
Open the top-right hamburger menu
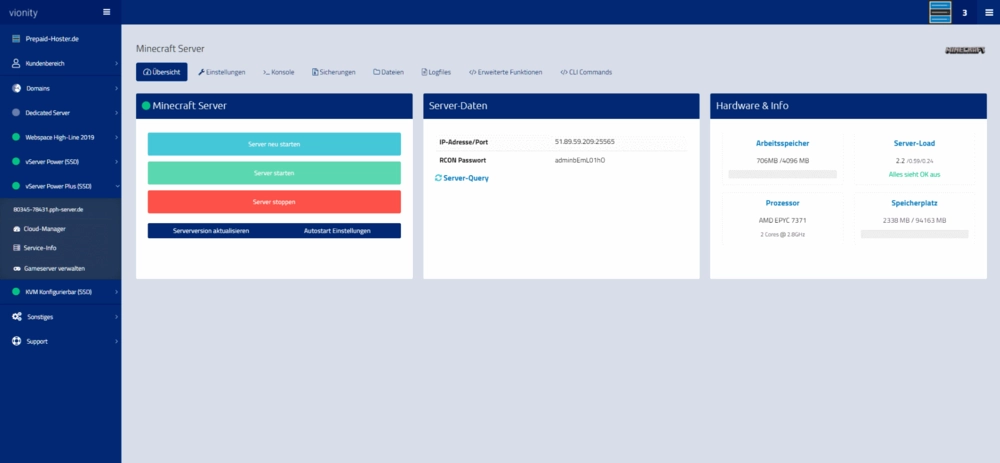(x=988, y=13)
